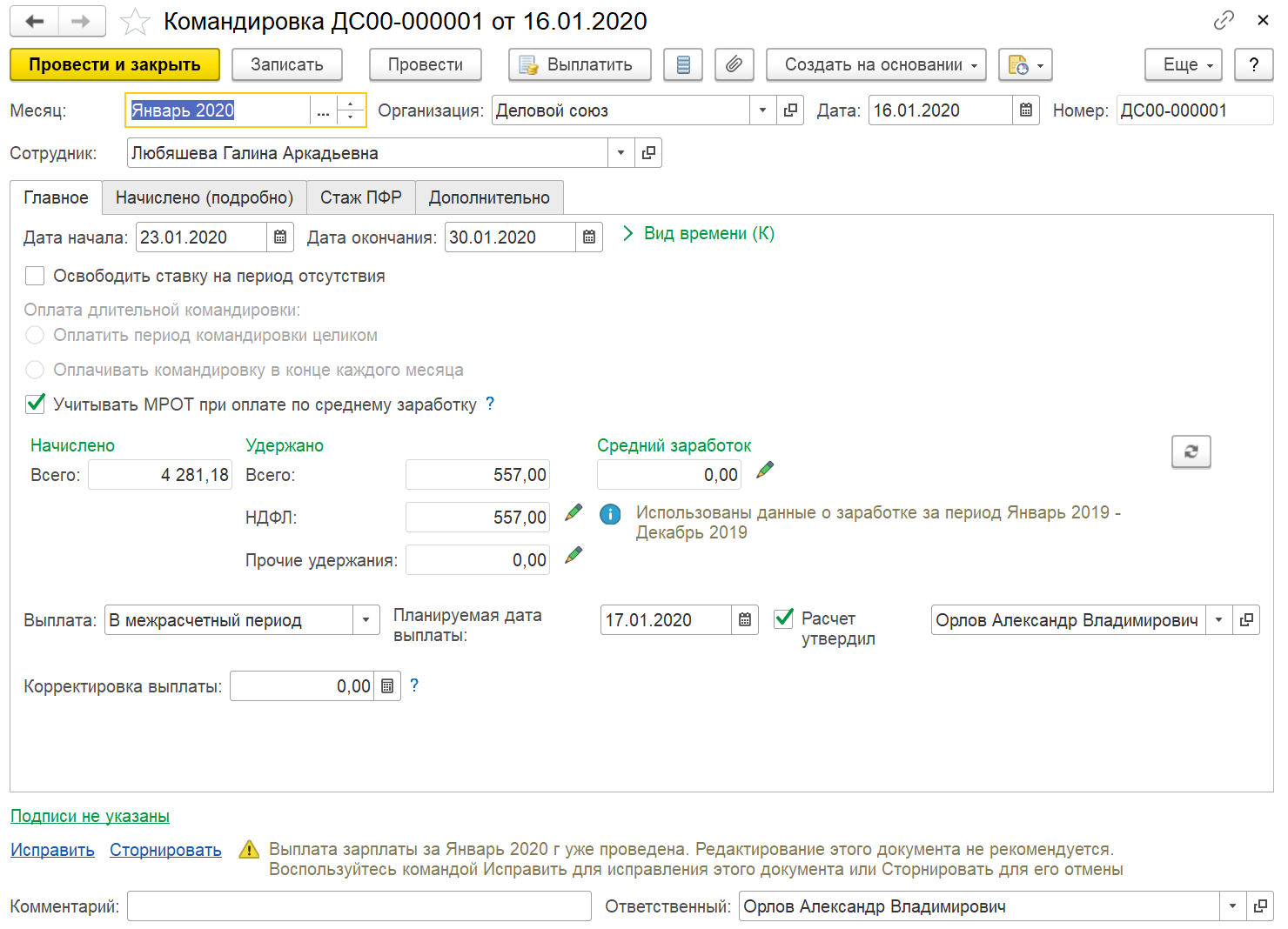
Task: Click the Начислено Всего amount 4 281,18
Action: coord(160,475)
